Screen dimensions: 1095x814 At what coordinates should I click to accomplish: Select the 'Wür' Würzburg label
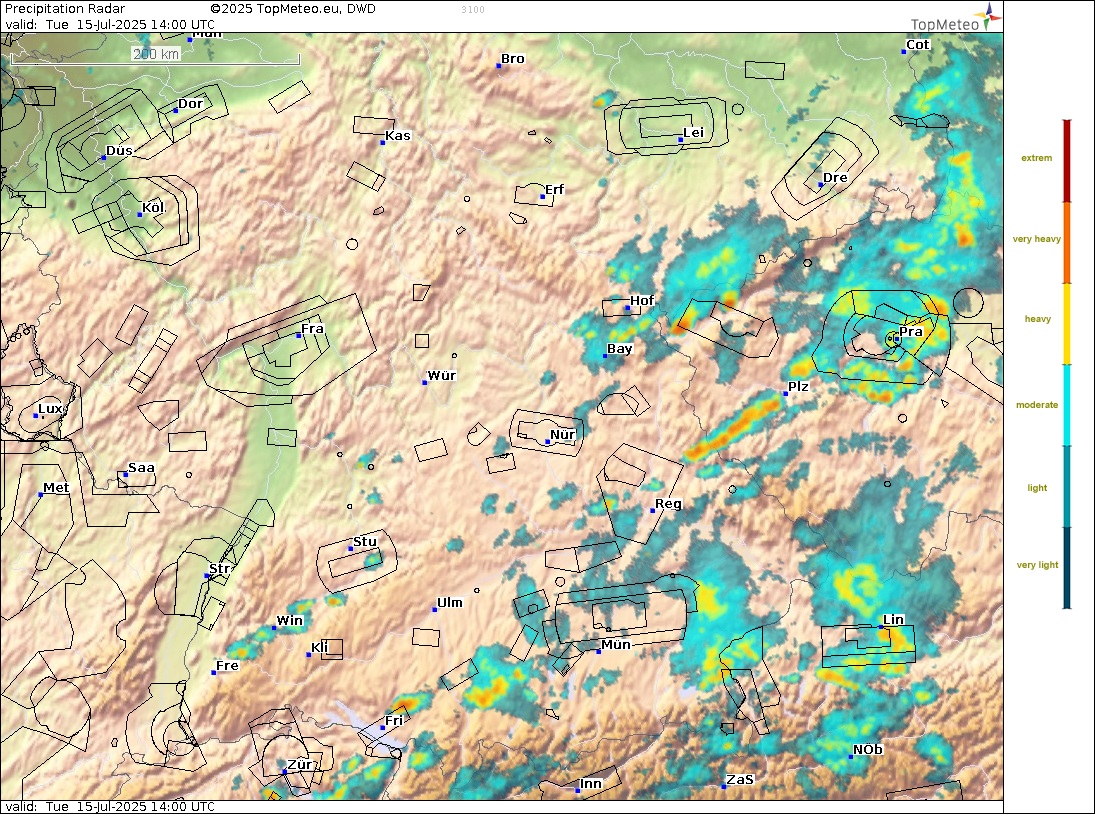[441, 375]
